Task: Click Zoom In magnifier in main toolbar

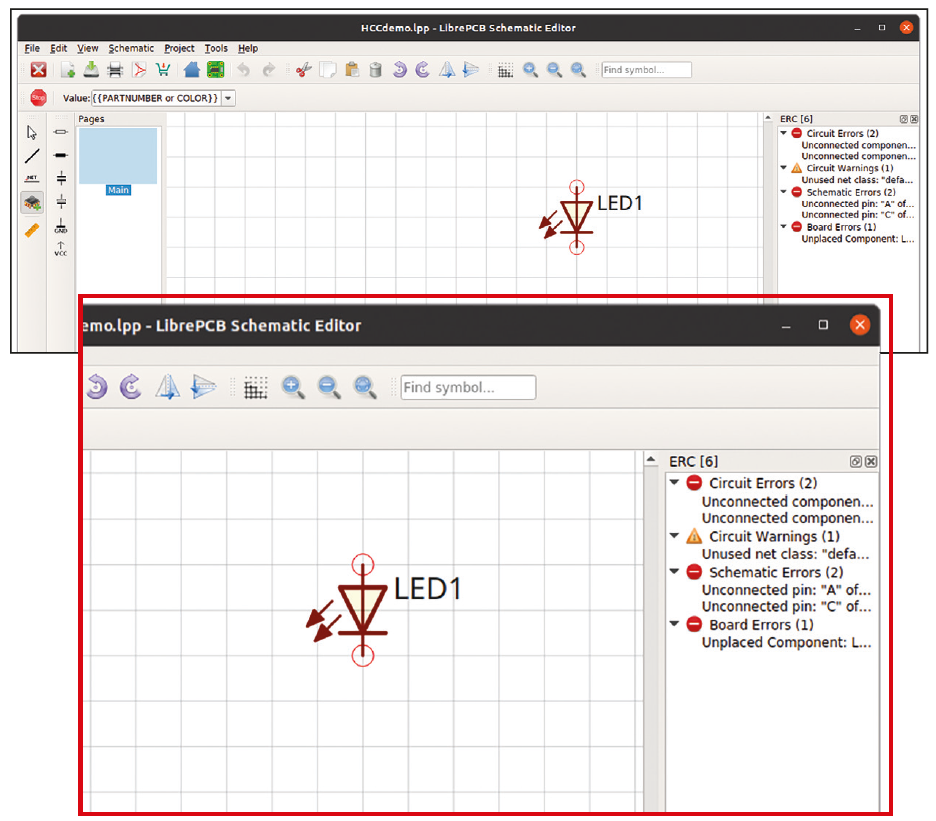Action: (x=530, y=70)
